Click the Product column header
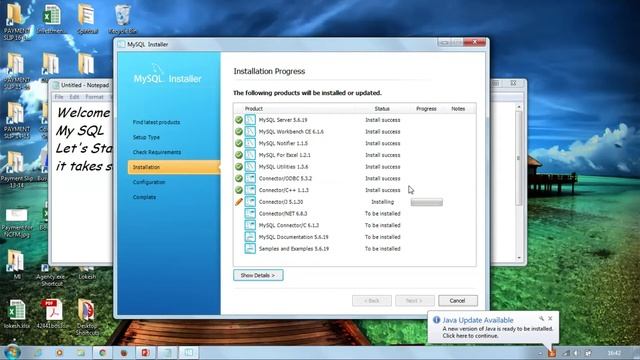This screenshot has height=360, width=640. point(253,109)
